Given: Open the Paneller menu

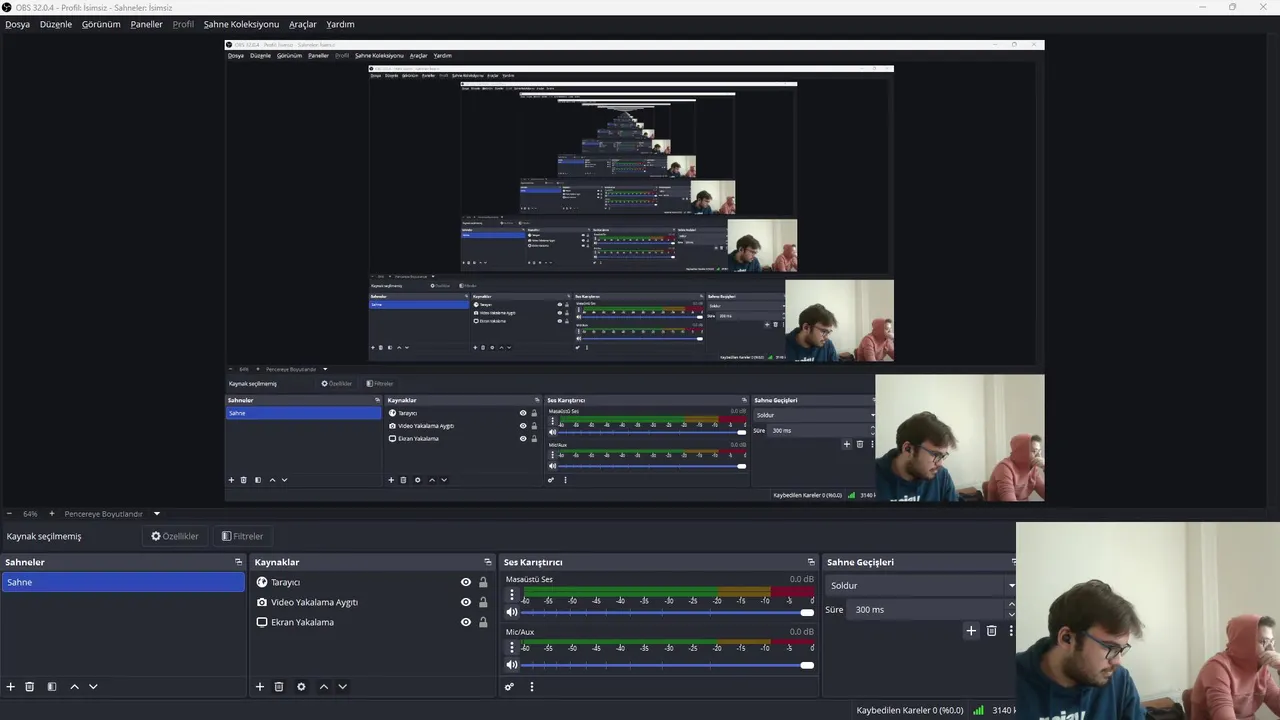Looking at the screenshot, I should tap(146, 24).
